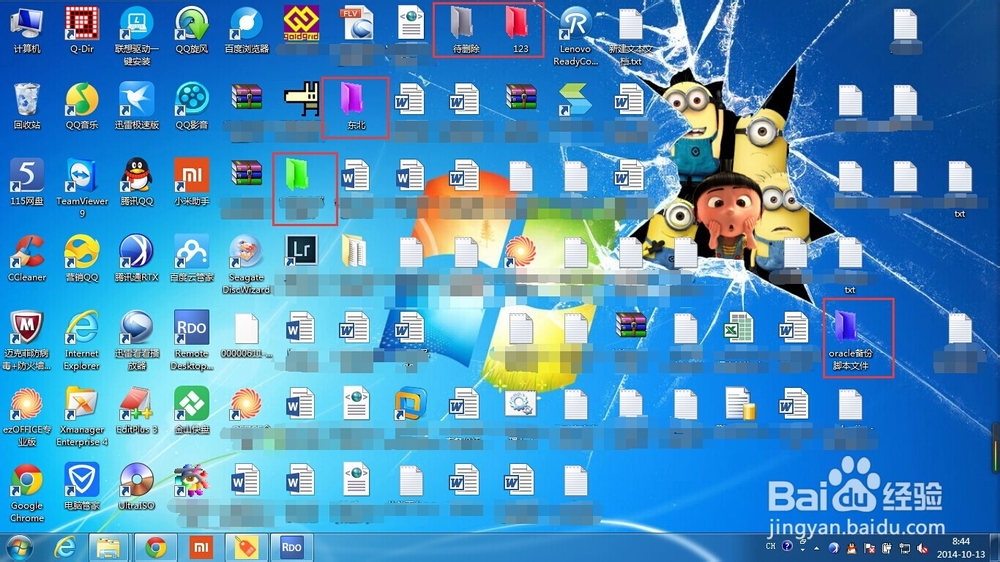Open 百度浏览器 shortcut
The height and width of the screenshot is (562, 1000).
[246, 30]
